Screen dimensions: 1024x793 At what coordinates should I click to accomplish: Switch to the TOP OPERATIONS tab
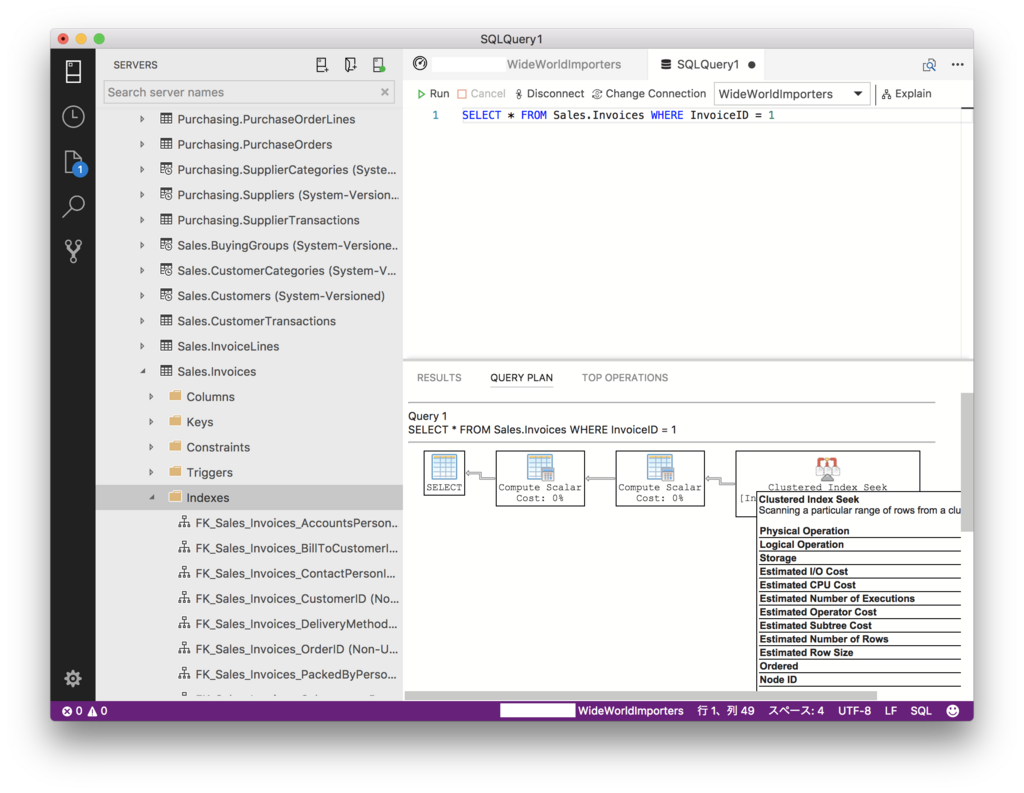624,377
